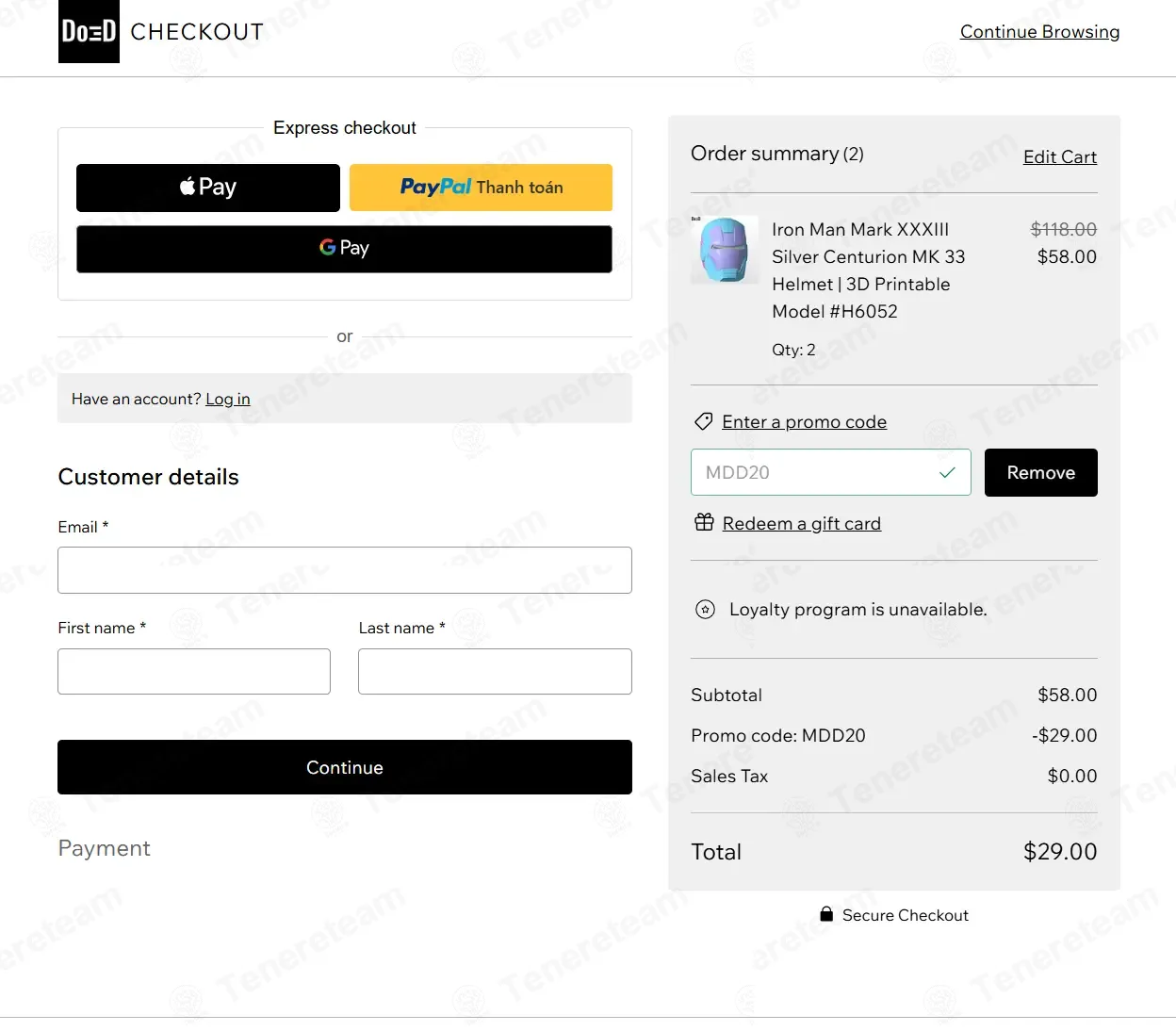Image resolution: width=1176 pixels, height=1031 pixels.
Task: Click the Promo code: MDD20 label
Action: (x=778, y=735)
